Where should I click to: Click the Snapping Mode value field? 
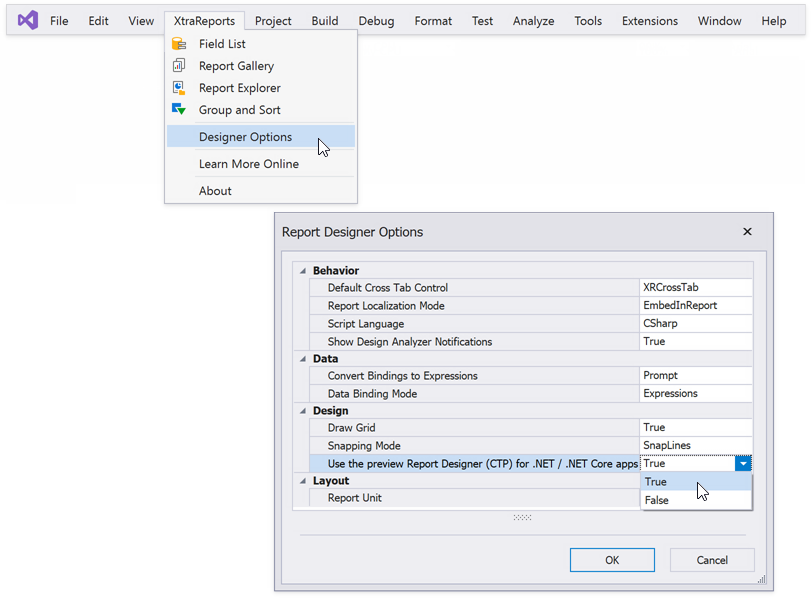tap(696, 446)
